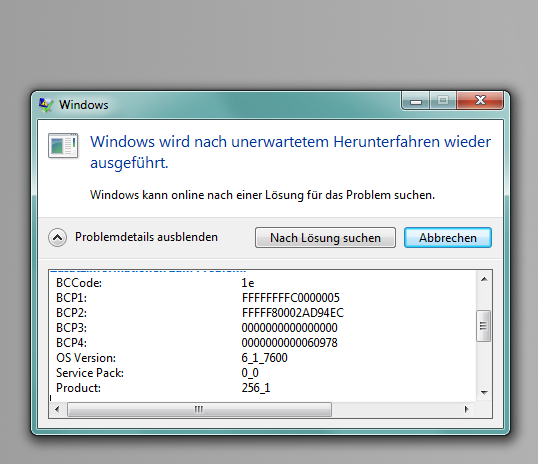
Task: Click the value '256_1'
Action: coord(256,388)
